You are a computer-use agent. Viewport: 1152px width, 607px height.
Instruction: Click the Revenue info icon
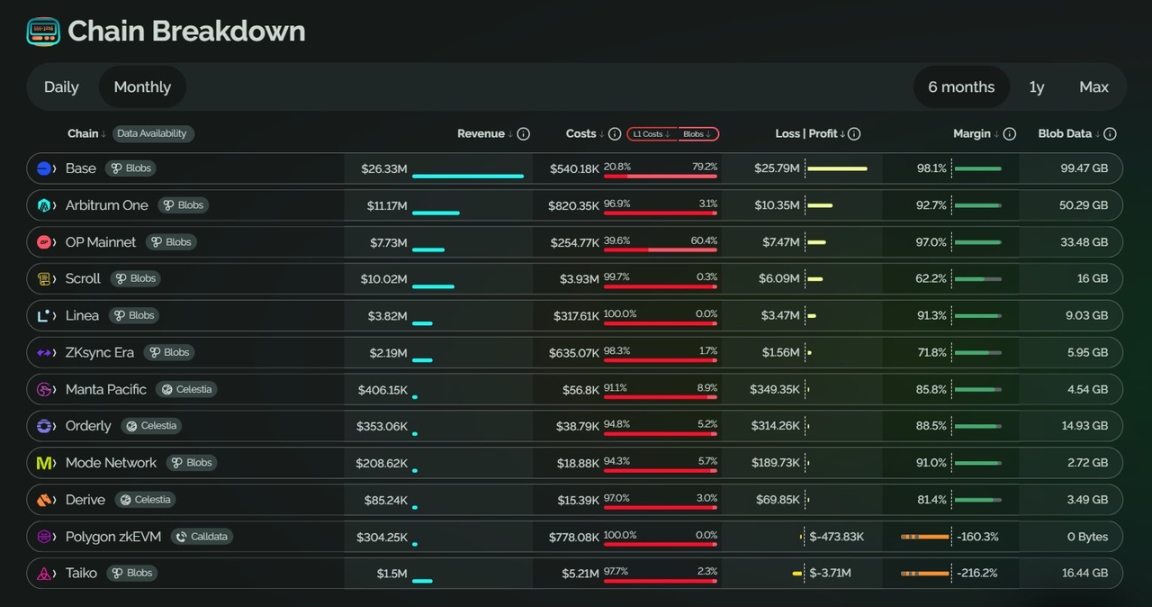[523, 134]
